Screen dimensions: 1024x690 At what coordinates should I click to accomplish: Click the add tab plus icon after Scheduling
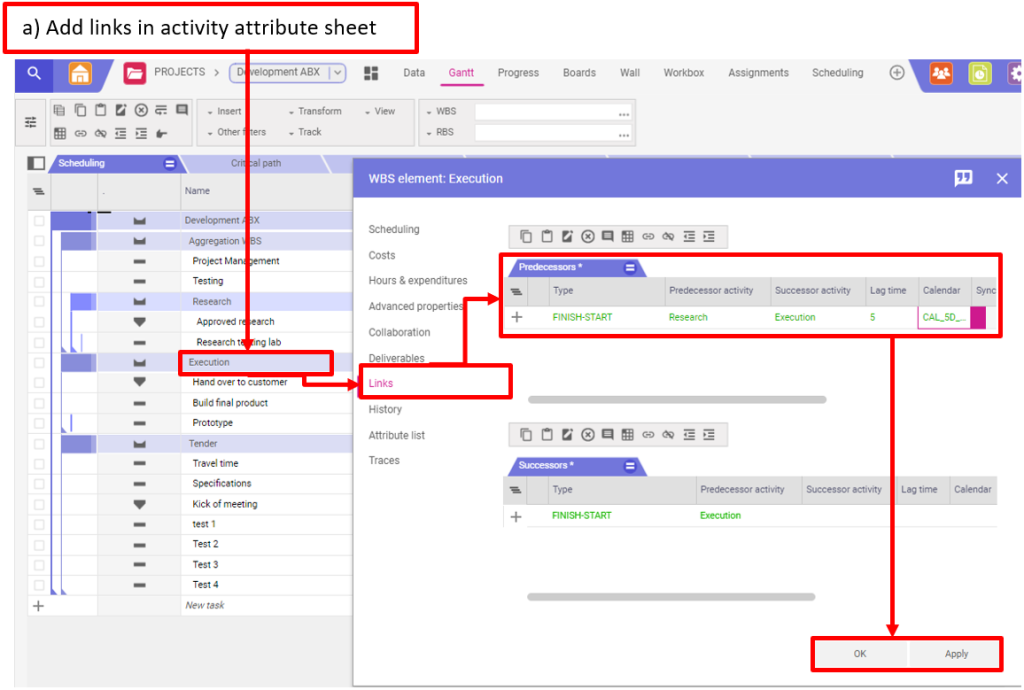(x=897, y=73)
